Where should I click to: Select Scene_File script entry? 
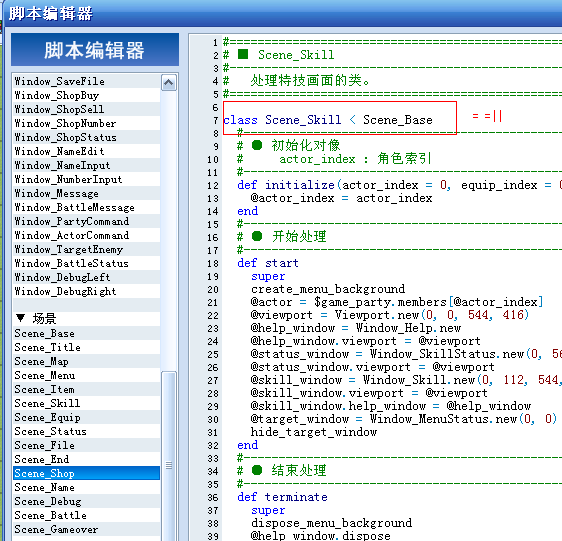tap(86, 445)
